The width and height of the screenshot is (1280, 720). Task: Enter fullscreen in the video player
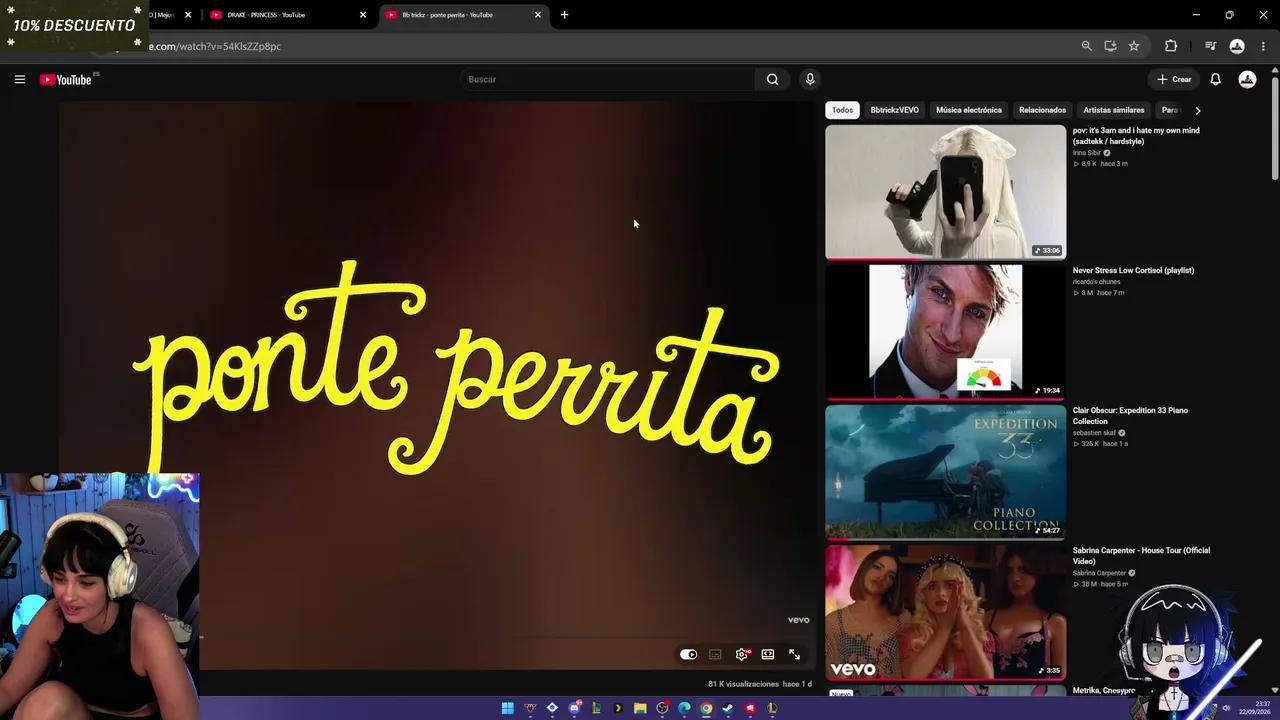point(794,654)
